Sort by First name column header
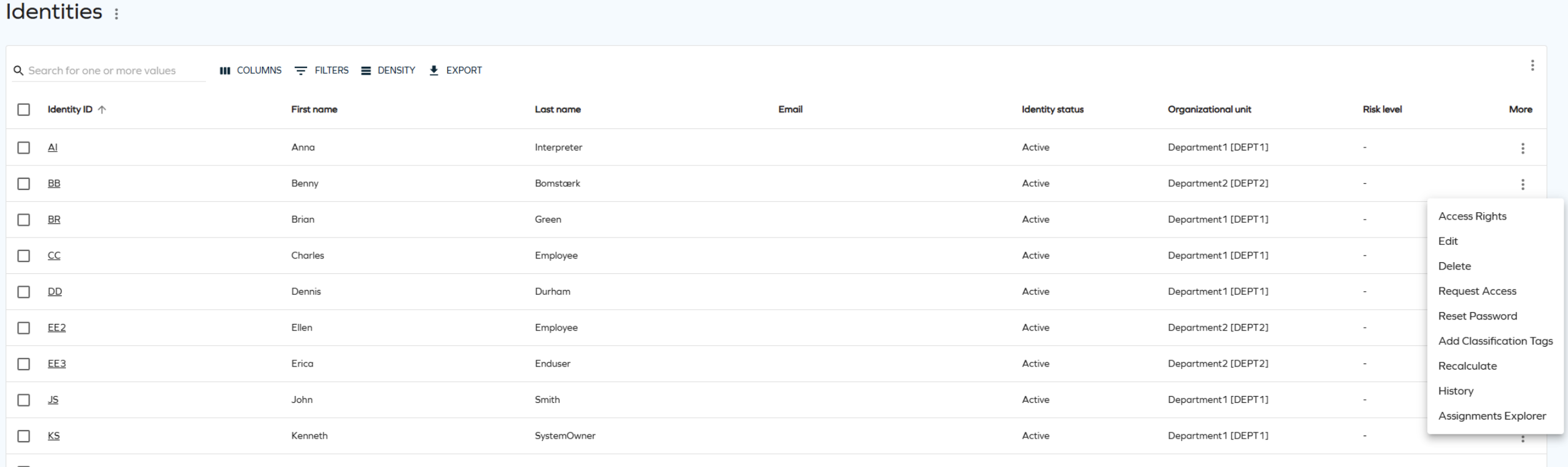1568x467 pixels. click(314, 110)
